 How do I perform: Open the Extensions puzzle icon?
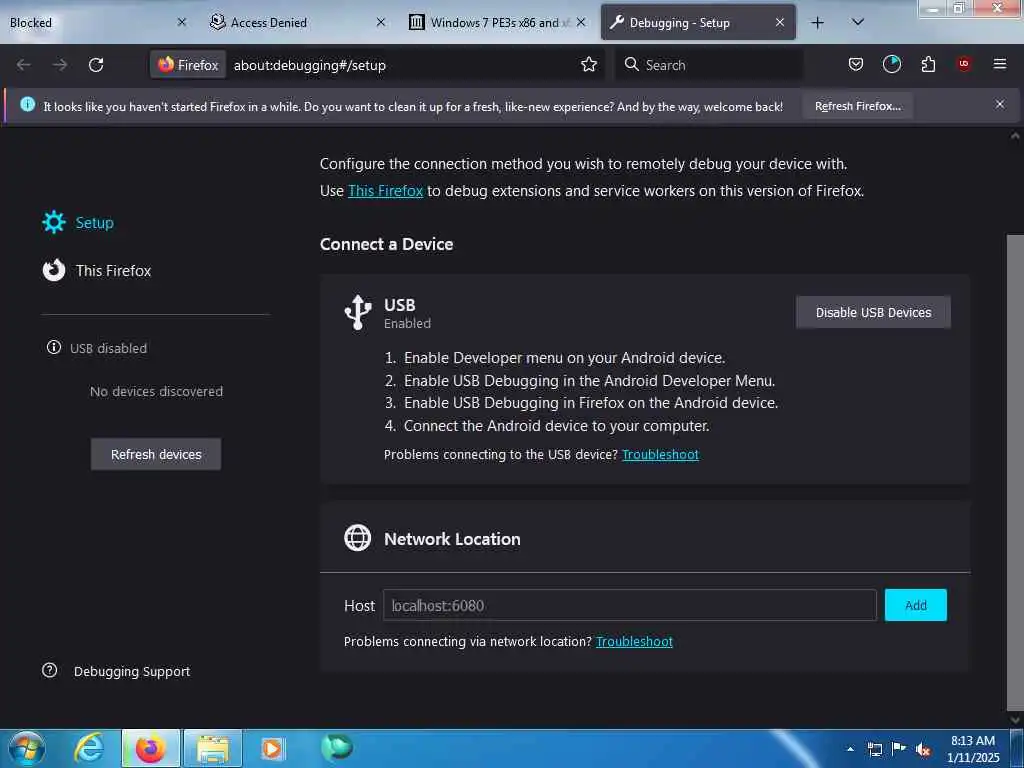928,64
